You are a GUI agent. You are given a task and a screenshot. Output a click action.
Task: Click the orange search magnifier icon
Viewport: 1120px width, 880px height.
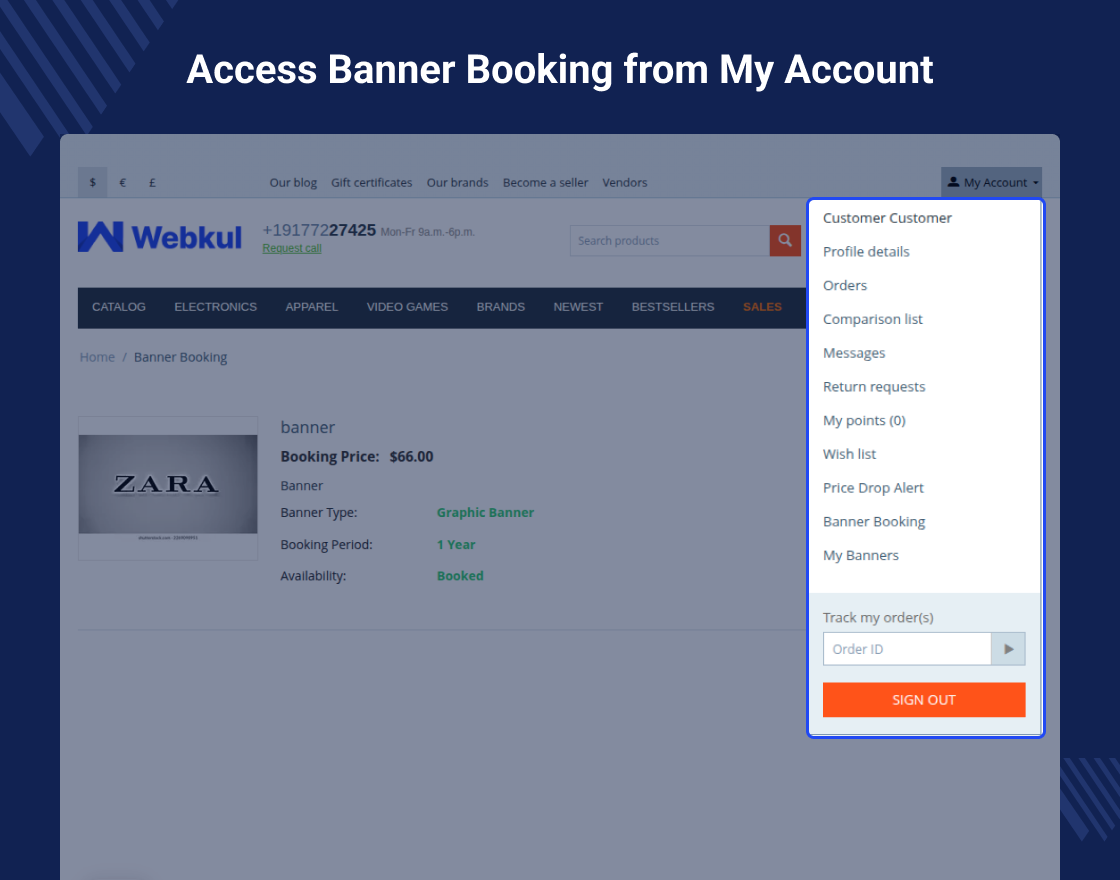(x=785, y=241)
